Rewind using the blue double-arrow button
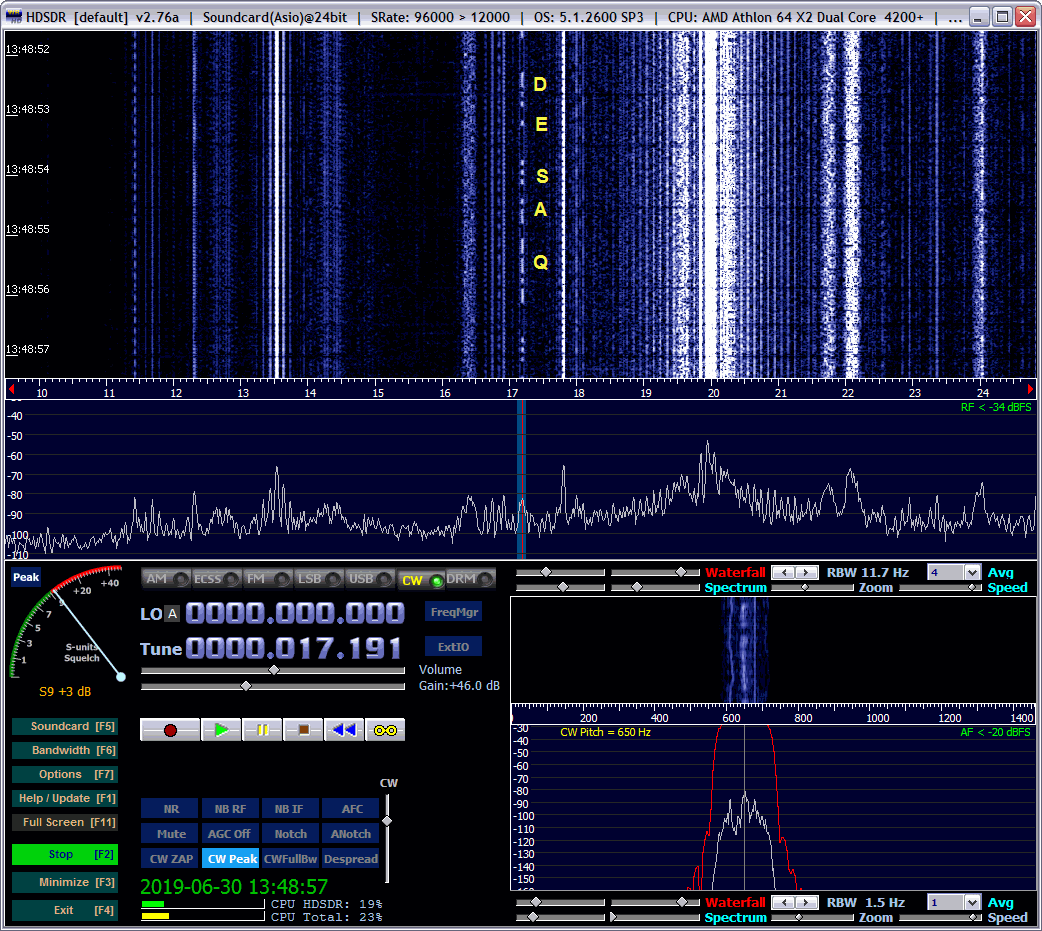This screenshot has height=931, width=1042. click(344, 730)
